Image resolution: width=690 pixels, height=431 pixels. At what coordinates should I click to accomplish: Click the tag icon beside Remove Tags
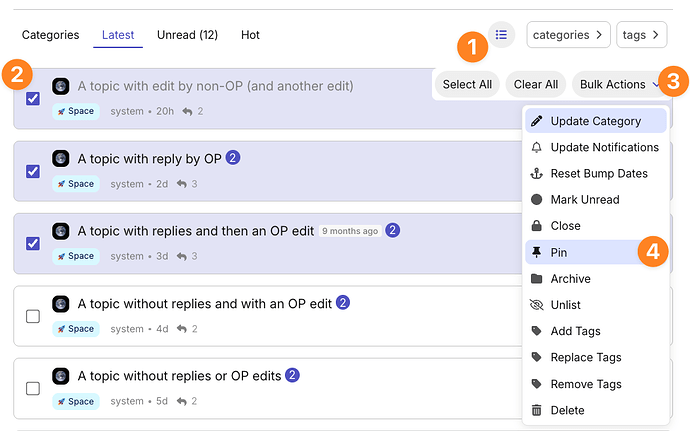click(x=536, y=384)
